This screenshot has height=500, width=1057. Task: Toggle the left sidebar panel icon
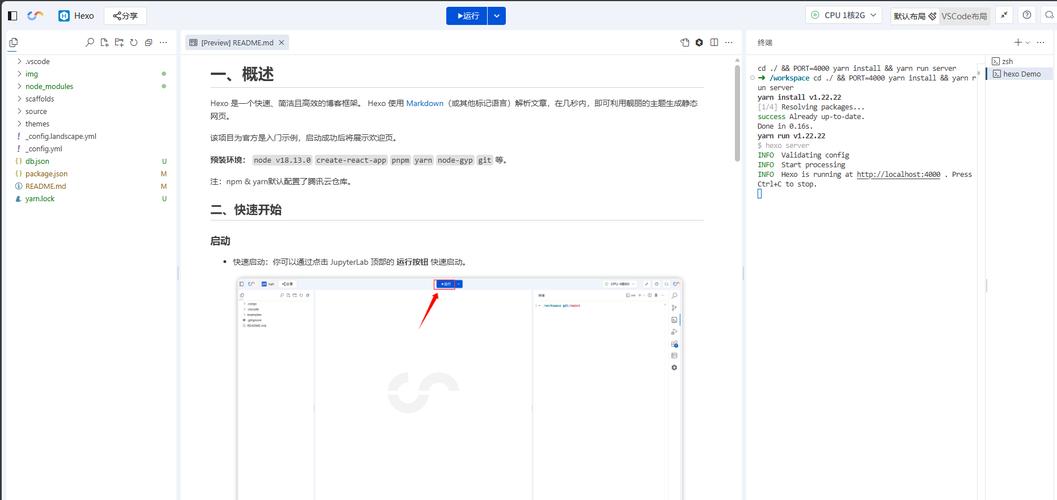tap(13, 16)
